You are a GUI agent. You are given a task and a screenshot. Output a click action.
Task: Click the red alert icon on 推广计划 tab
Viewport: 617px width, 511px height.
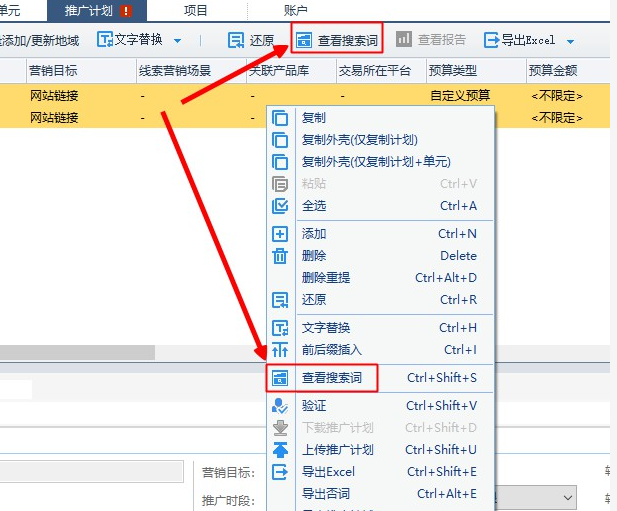(126, 11)
